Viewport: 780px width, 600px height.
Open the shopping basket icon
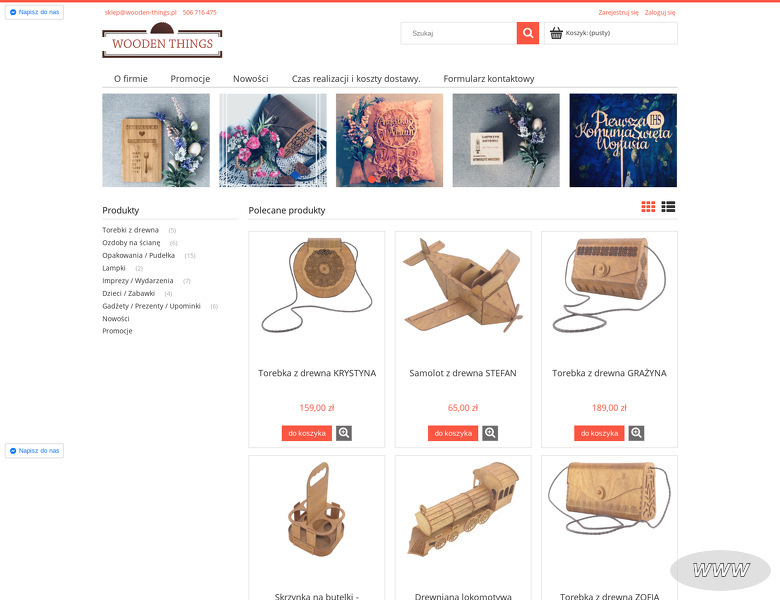pos(556,33)
